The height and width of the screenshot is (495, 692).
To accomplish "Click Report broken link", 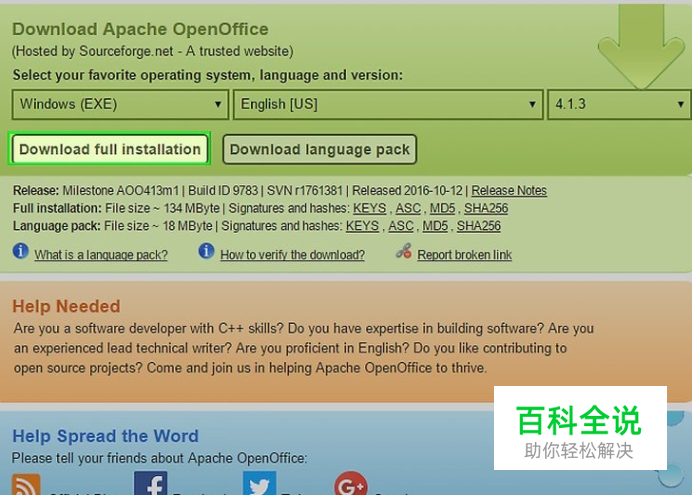I will pos(464,255).
